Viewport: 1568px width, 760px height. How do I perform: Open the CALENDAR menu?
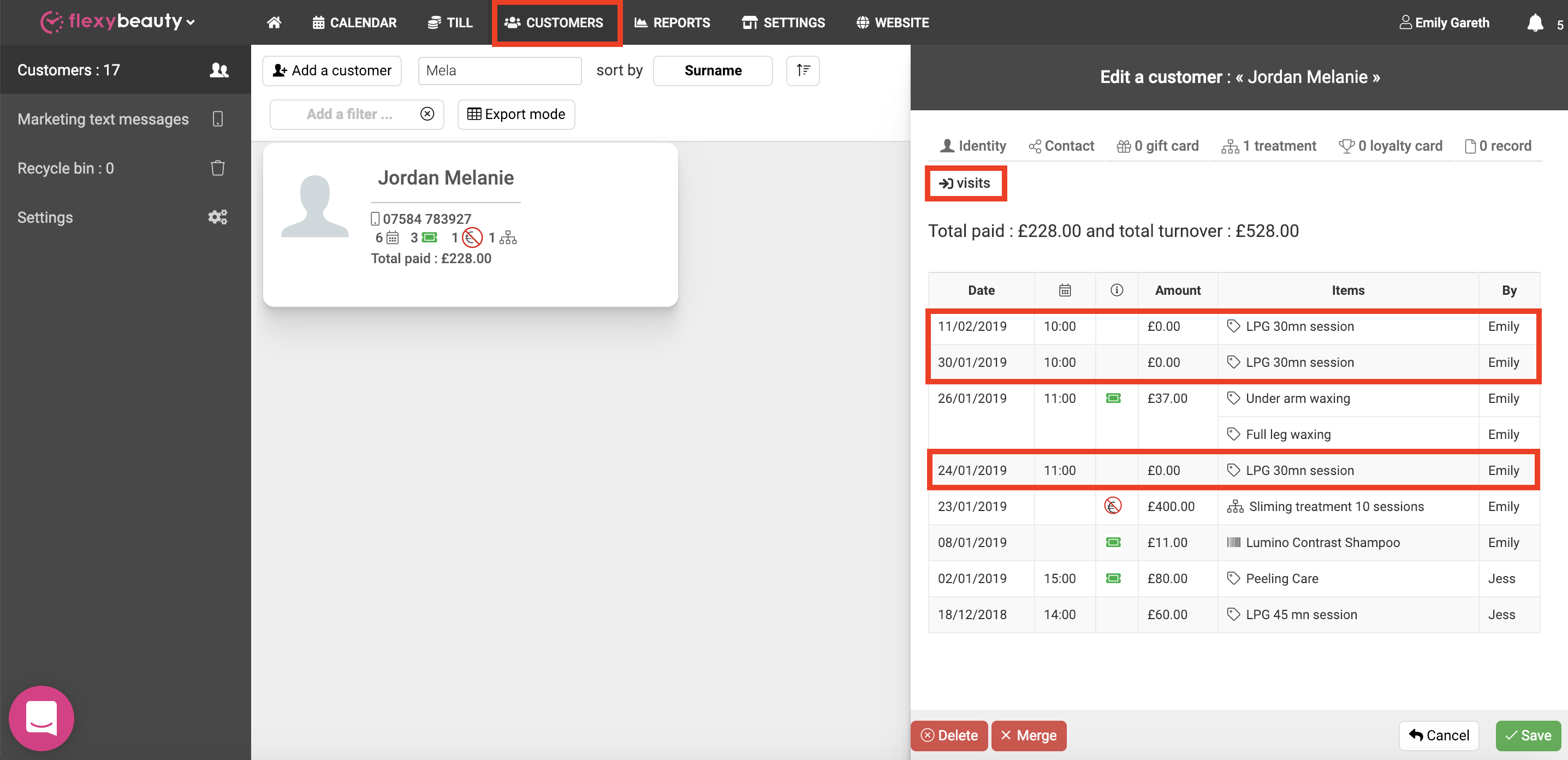coord(354,22)
